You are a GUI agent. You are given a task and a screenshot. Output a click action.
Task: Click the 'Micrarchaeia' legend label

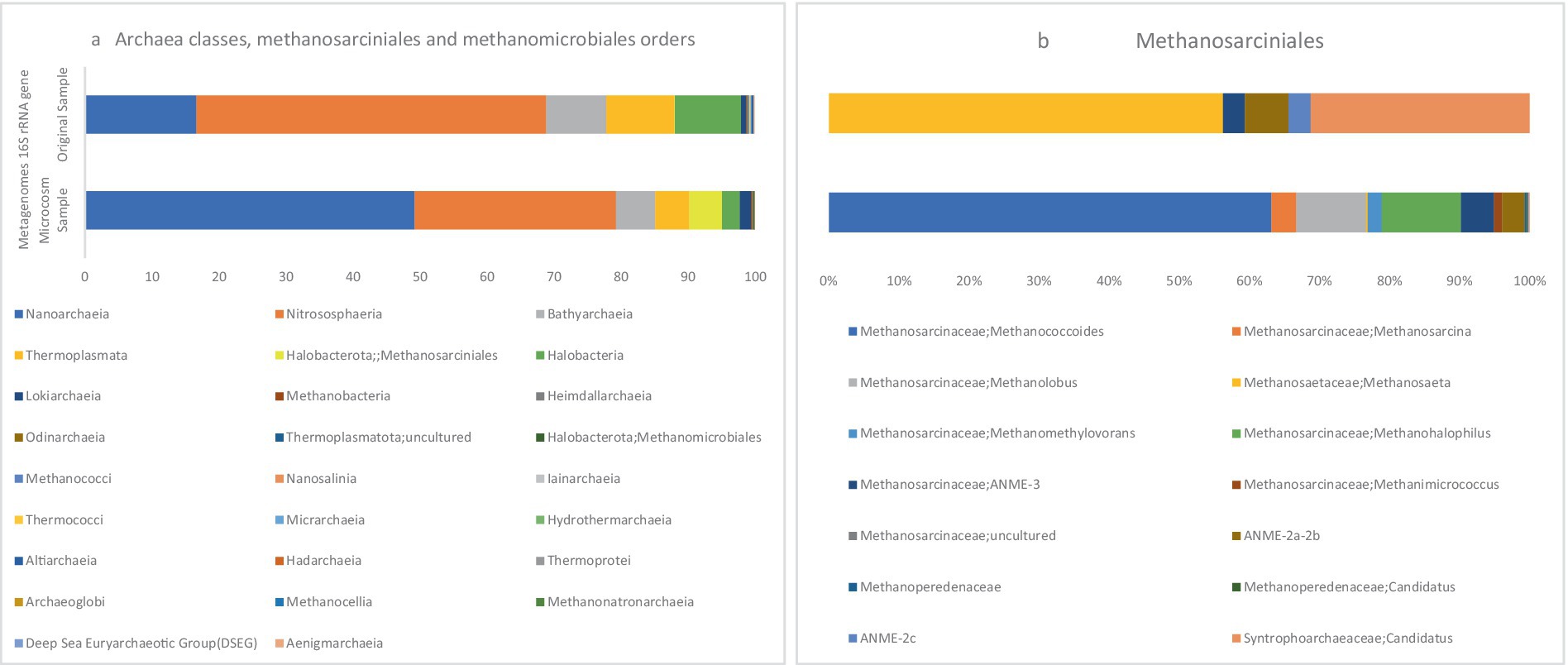point(326,520)
